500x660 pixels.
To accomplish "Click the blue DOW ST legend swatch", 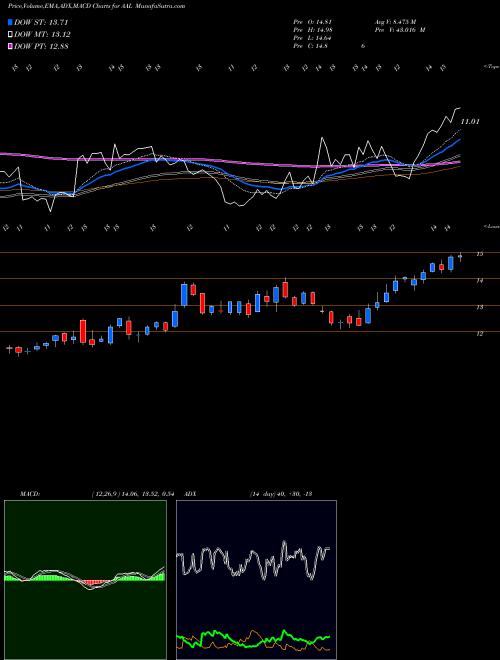I will [x=10, y=22].
